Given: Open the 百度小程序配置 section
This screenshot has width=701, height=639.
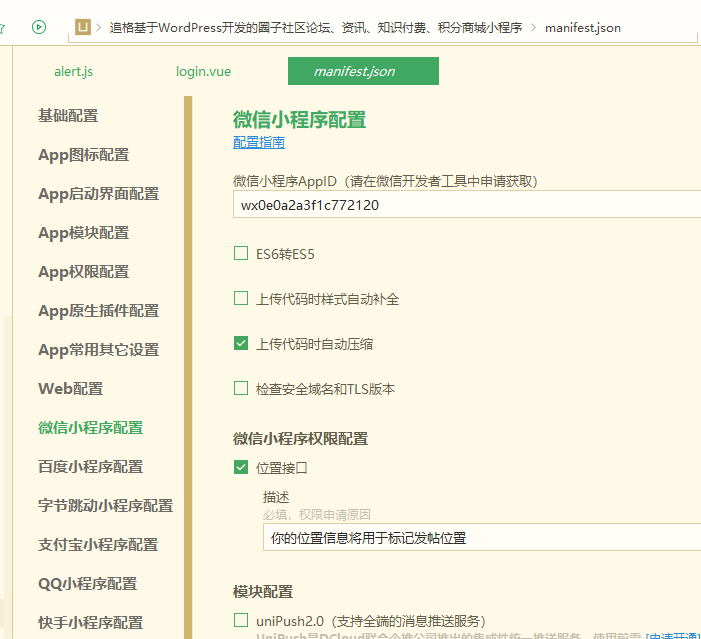Looking at the screenshot, I should click(x=91, y=466).
